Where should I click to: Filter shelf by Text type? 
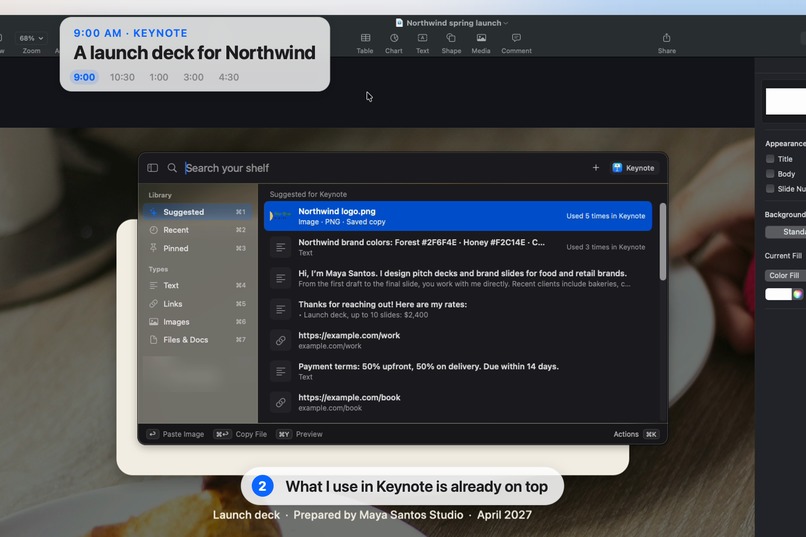197,285
